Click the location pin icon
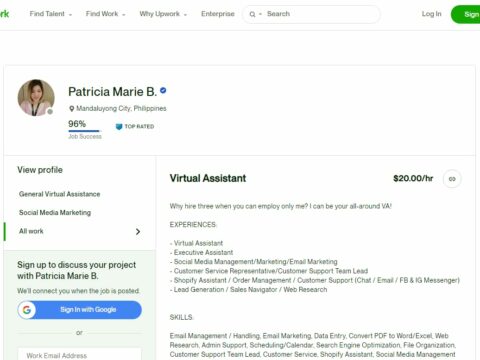The height and width of the screenshot is (360, 480). tap(71, 109)
